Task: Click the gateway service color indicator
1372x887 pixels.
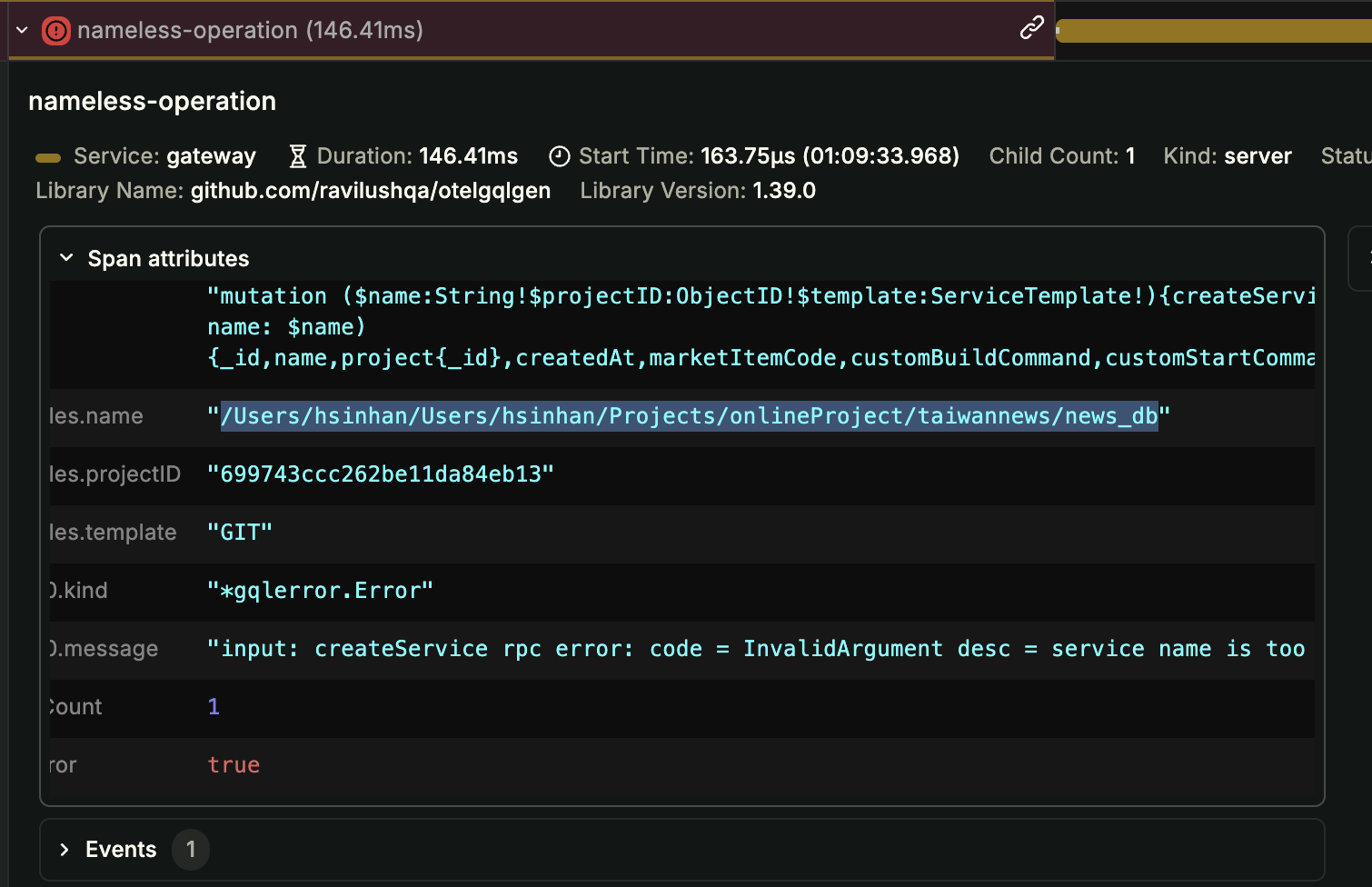Action: pos(48,157)
